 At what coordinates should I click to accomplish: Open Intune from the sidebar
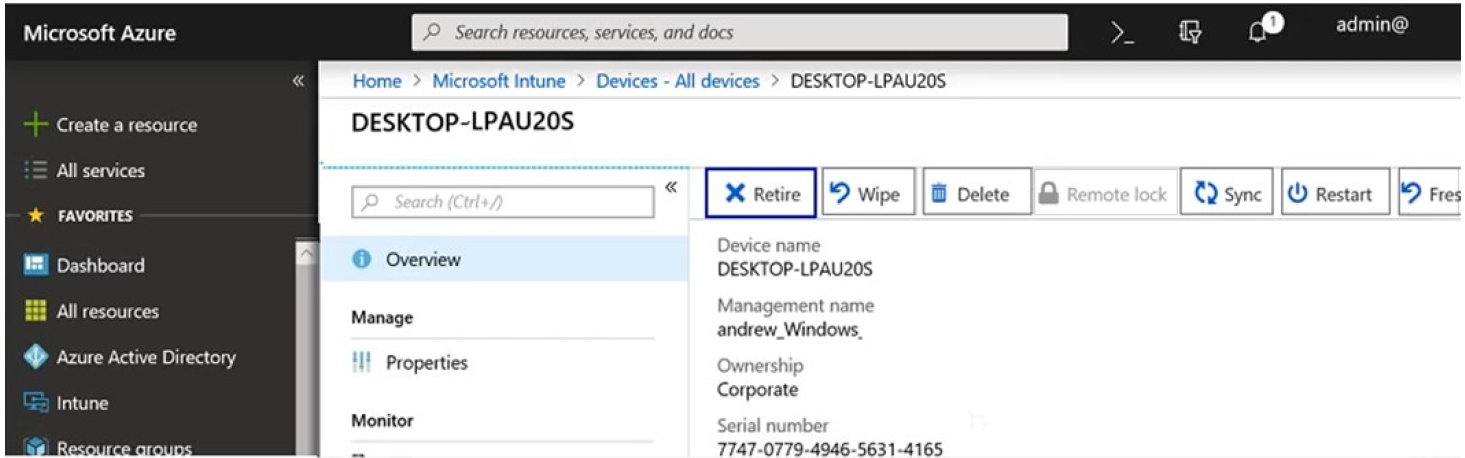pyautogui.click(x=83, y=403)
